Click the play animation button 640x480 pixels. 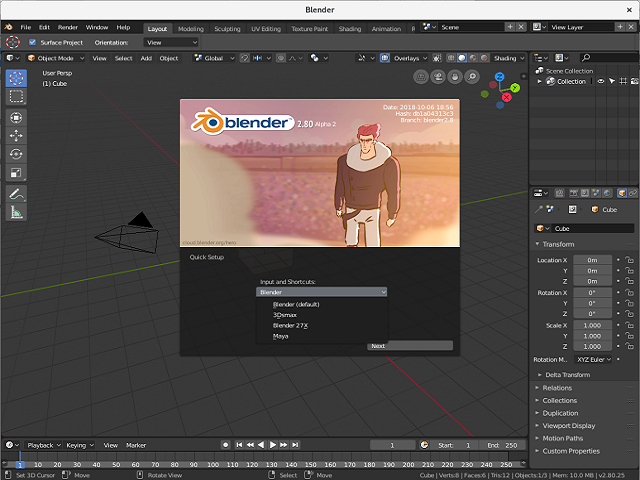[273, 444]
